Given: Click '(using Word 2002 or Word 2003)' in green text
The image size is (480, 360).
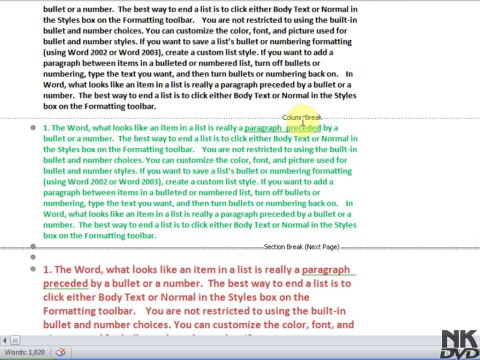Looking at the screenshot, I should click(x=103, y=182).
